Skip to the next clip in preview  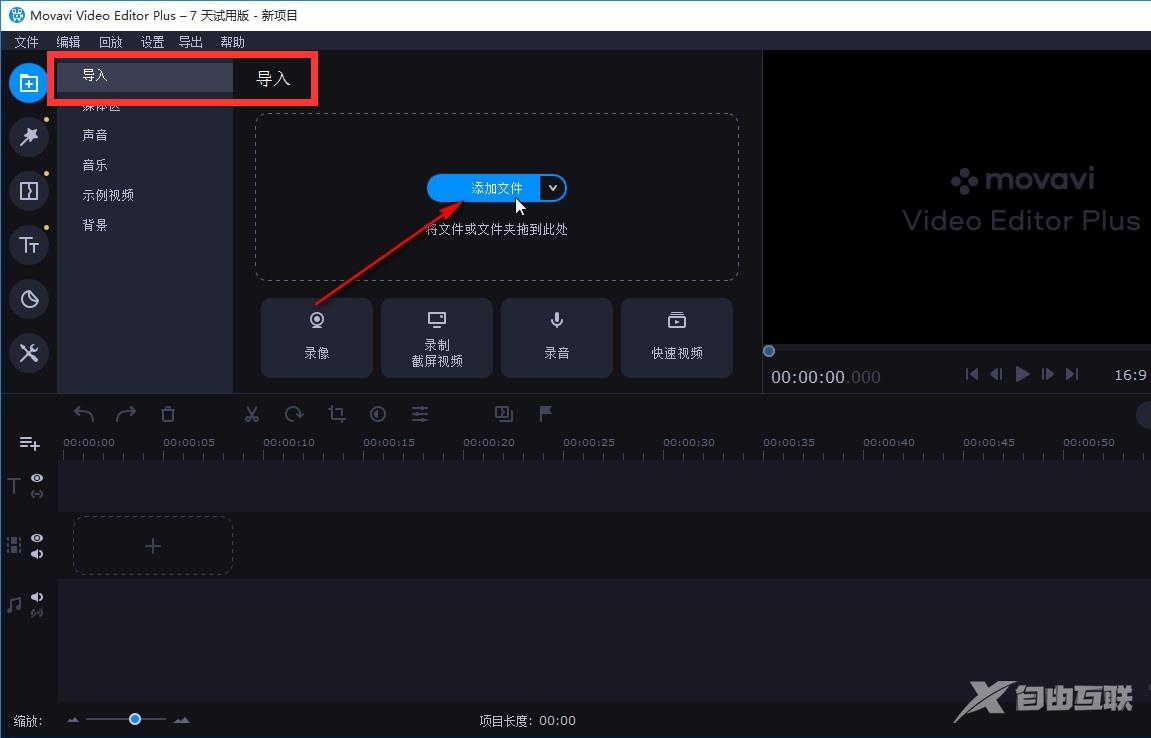pos(1072,375)
